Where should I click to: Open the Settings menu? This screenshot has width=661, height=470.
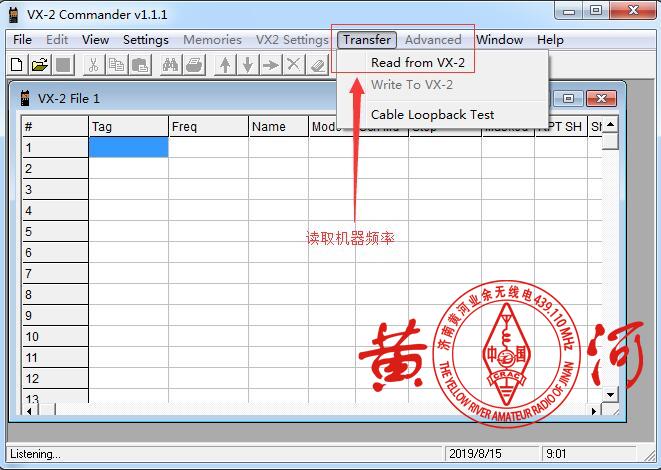point(146,40)
